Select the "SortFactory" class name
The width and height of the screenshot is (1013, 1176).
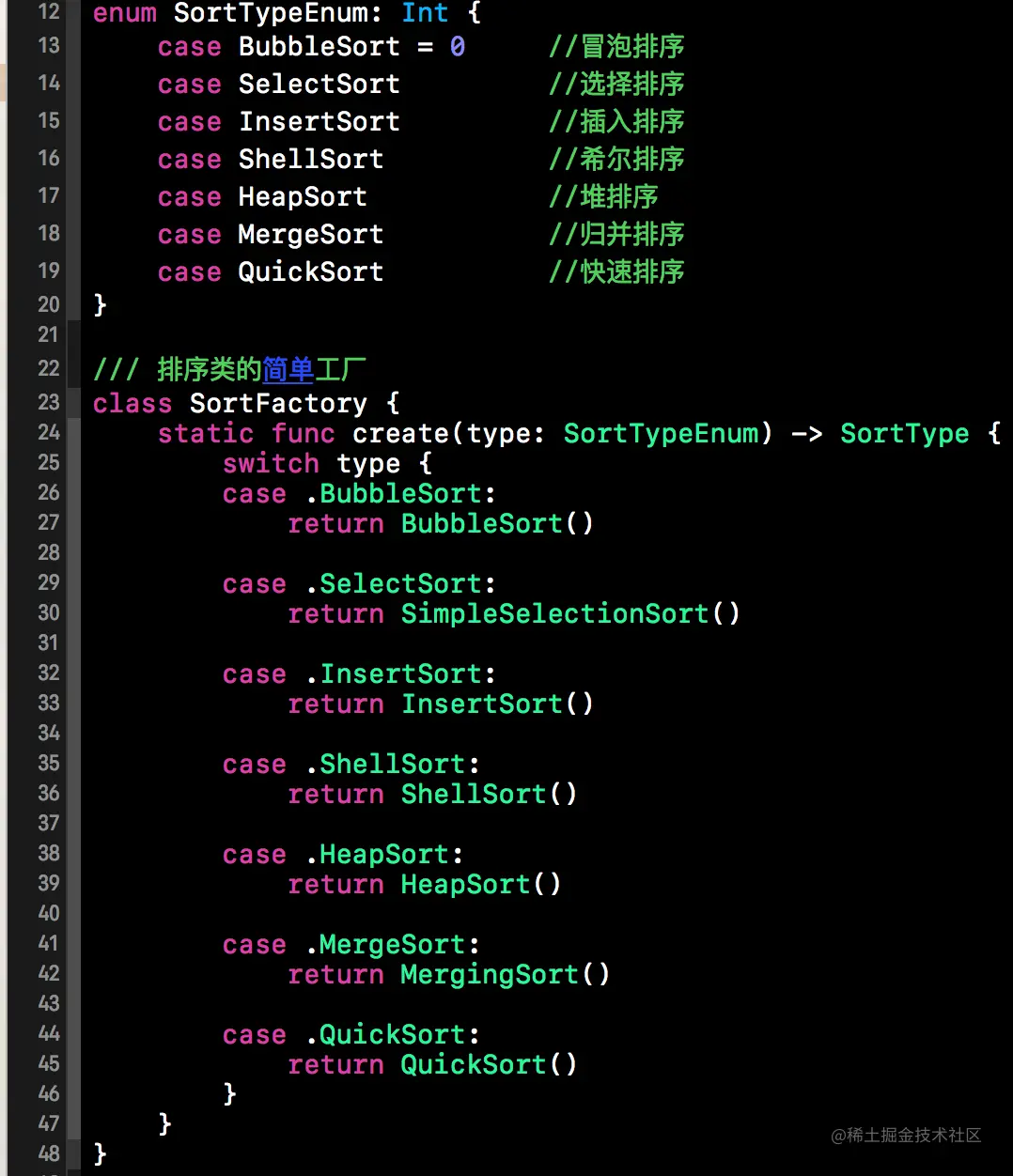278,403
